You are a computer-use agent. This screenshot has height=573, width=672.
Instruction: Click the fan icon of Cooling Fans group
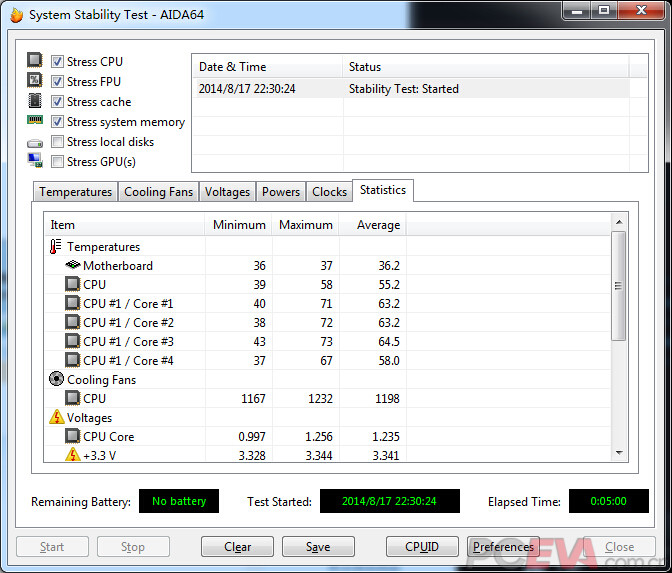point(56,379)
